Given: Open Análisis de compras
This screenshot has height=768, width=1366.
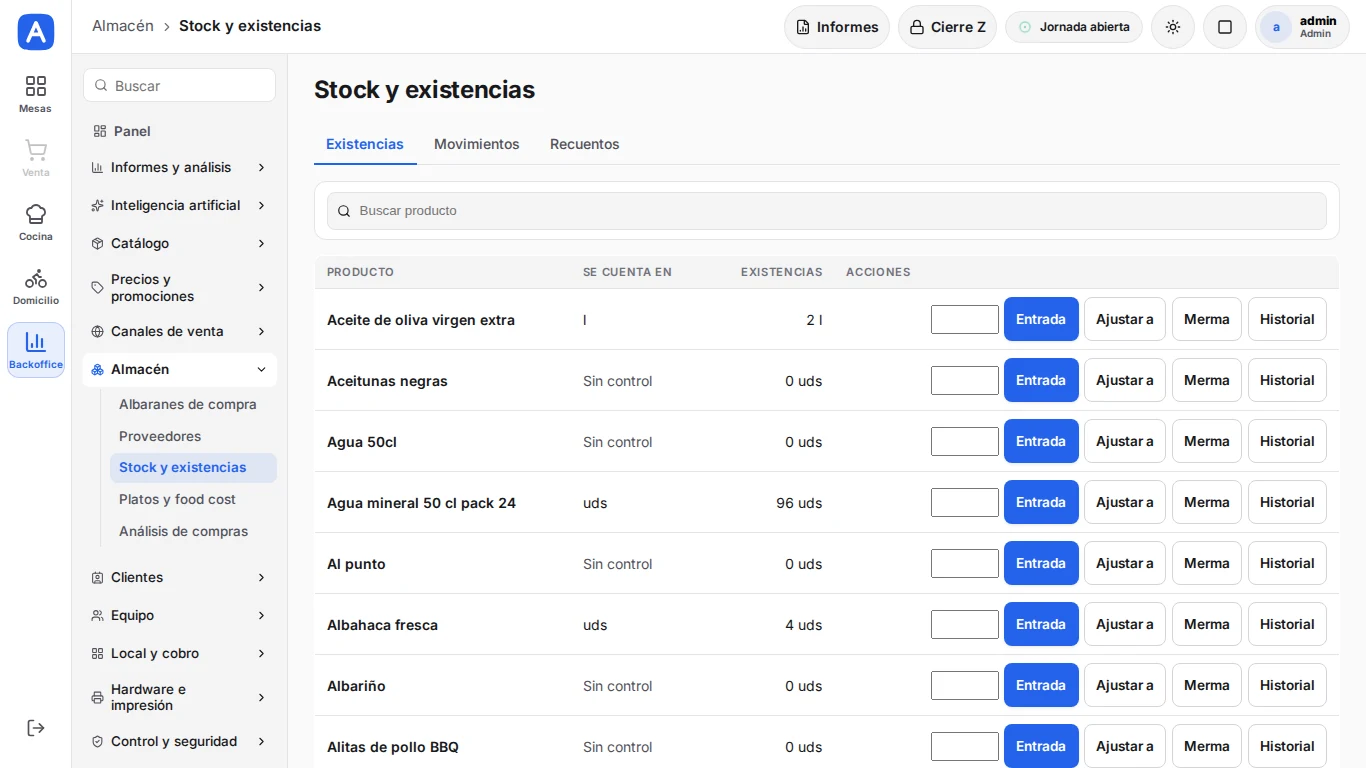Looking at the screenshot, I should tap(193, 531).
